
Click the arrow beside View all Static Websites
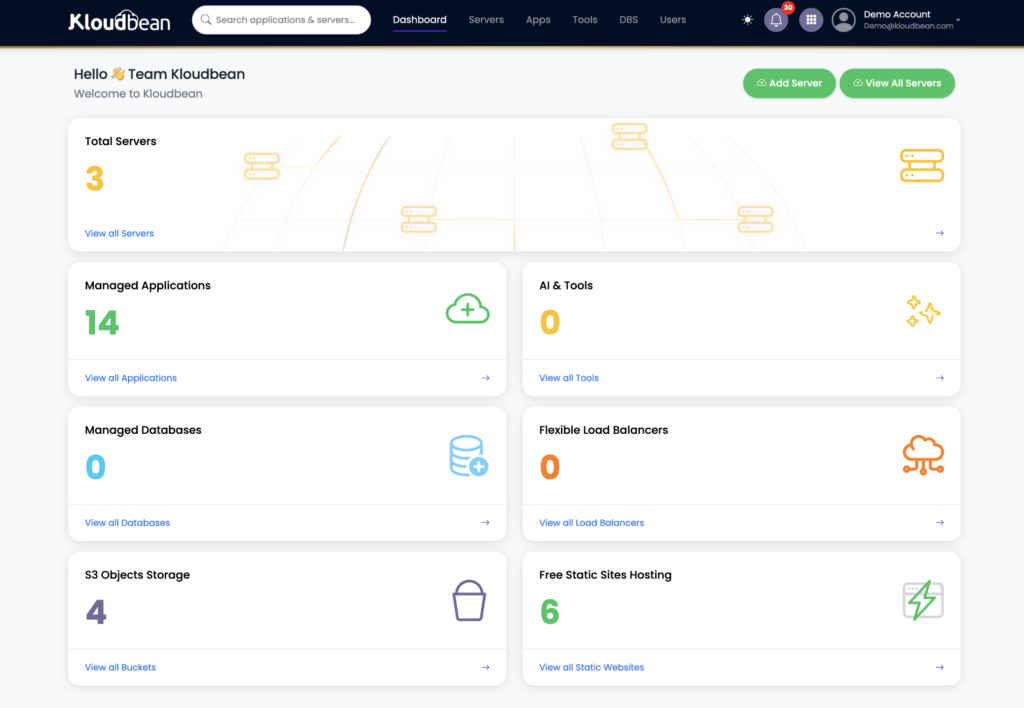click(939, 668)
